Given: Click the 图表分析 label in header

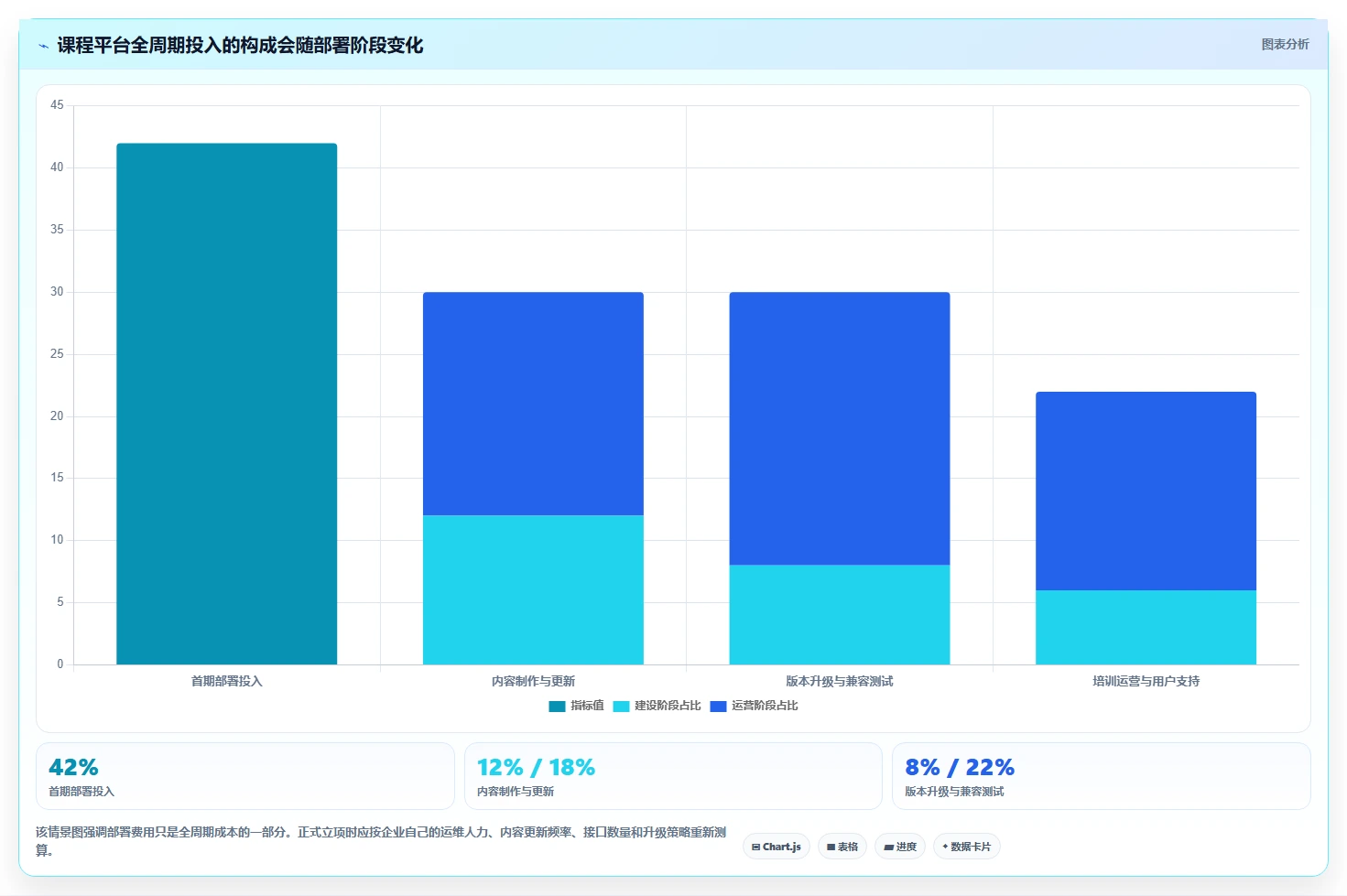Looking at the screenshot, I should coord(1285,44).
